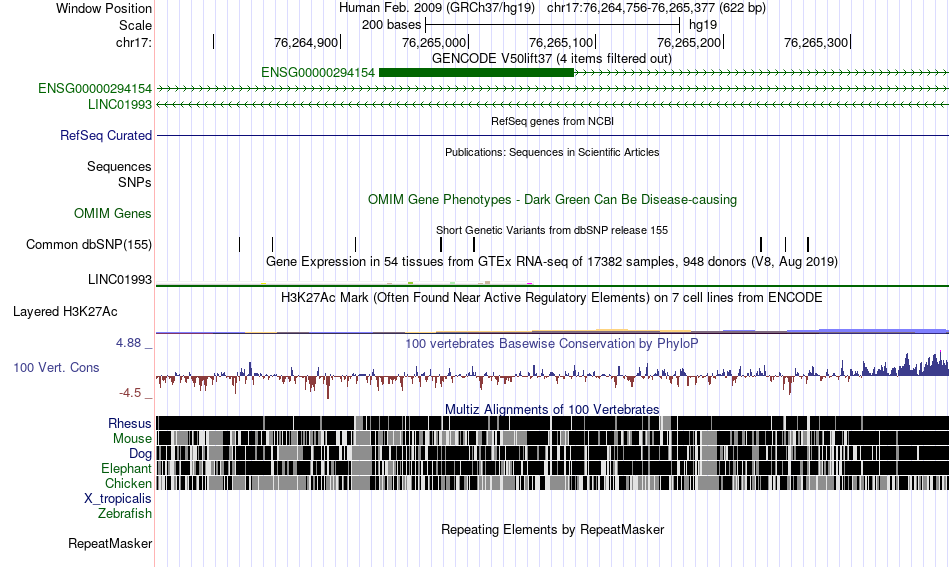The width and height of the screenshot is (950, 567).
Task: Click the 100 Vert. Cons label
Action: click(x=56, y=367)
